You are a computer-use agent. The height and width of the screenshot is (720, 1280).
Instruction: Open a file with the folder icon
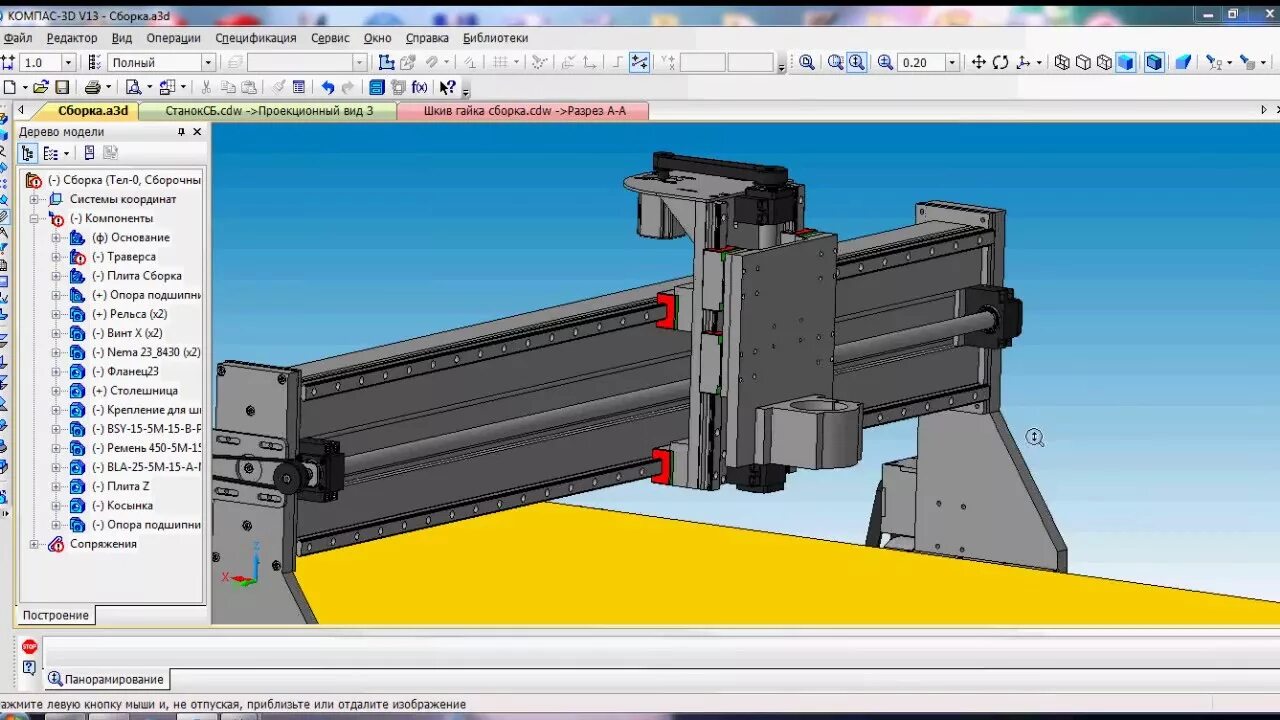tap(41, 87)
